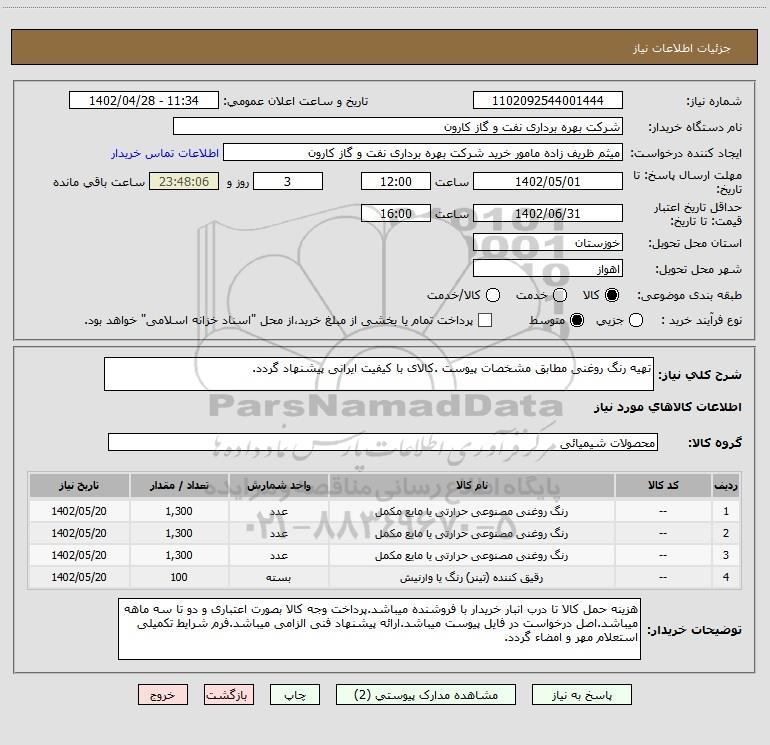Click the تاریخ نیاز column header
The height and width of the screenshot is (745, 770).
click(79, 485)
